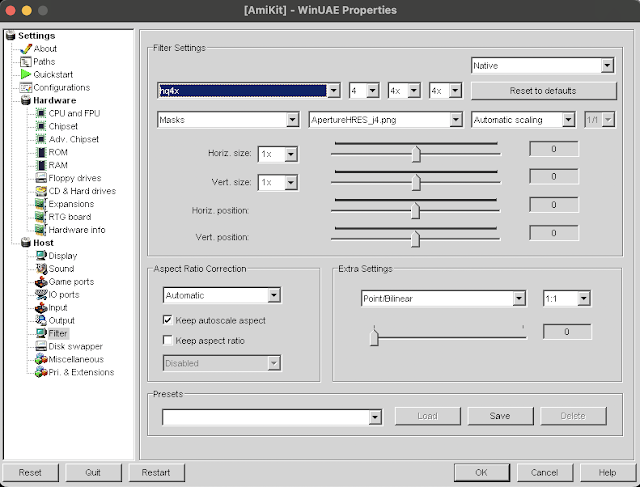
Task: Click the Vert. size slider thumb
Action: [x=416, y=182]
